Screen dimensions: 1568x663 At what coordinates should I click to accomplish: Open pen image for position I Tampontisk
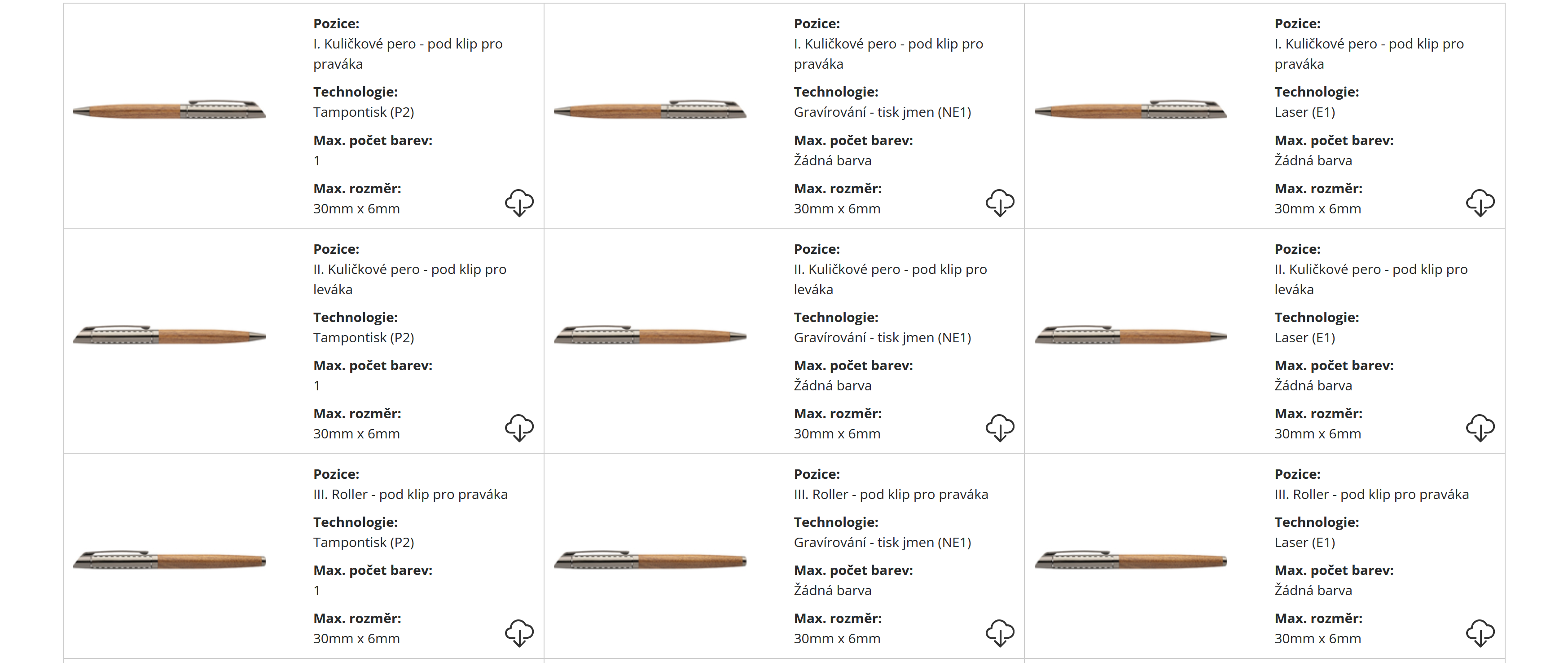pyautogui.click(x=169, y=110)
